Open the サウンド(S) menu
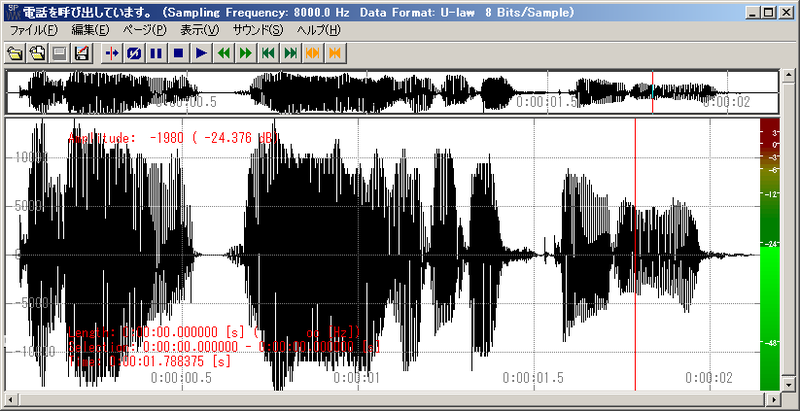This screenshot has height=411, width=800. 258,30
